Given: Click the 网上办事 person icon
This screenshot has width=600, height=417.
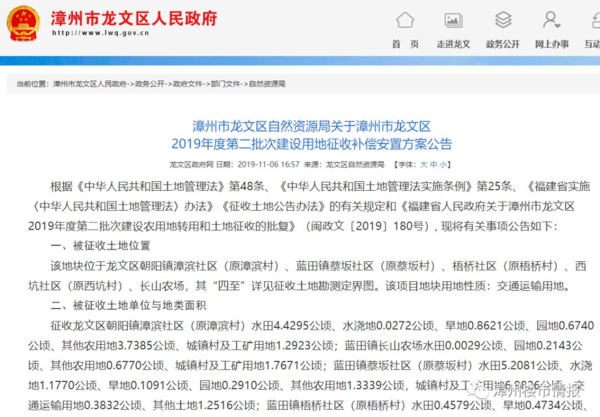Looking at the screenshot, I should (551, 20).
